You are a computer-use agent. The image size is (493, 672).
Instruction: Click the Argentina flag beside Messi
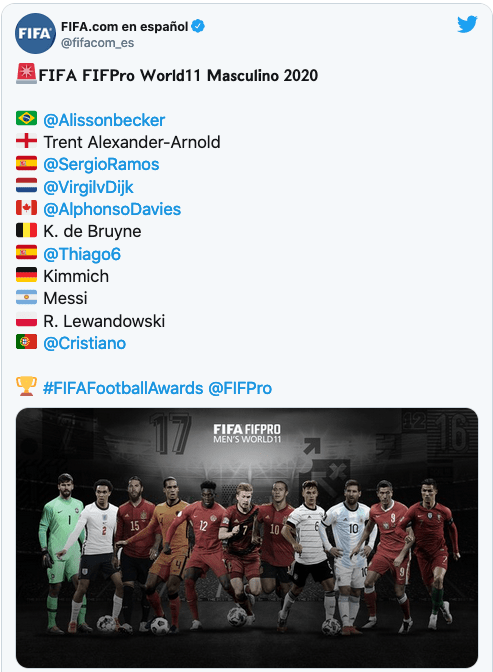(x=27, y=297)
